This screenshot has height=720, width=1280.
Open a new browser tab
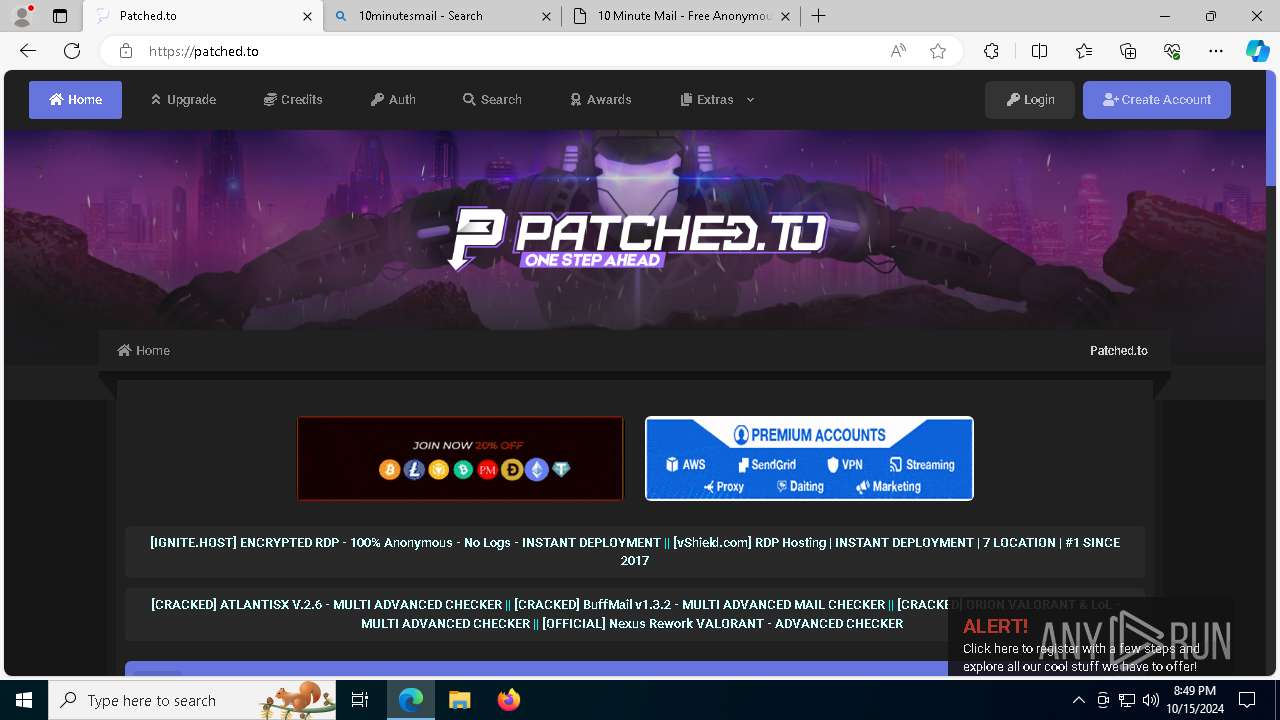coord(818,16)
